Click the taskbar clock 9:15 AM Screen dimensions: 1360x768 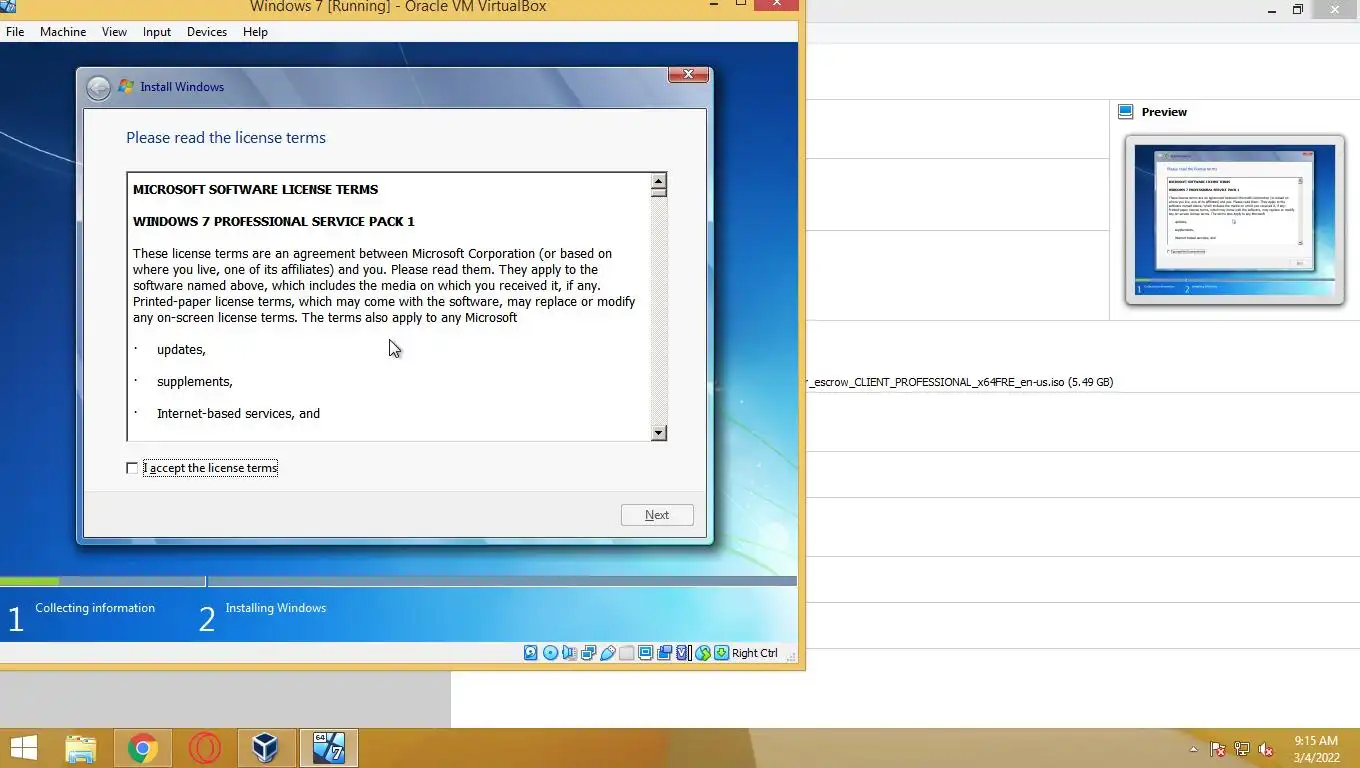1316,741
